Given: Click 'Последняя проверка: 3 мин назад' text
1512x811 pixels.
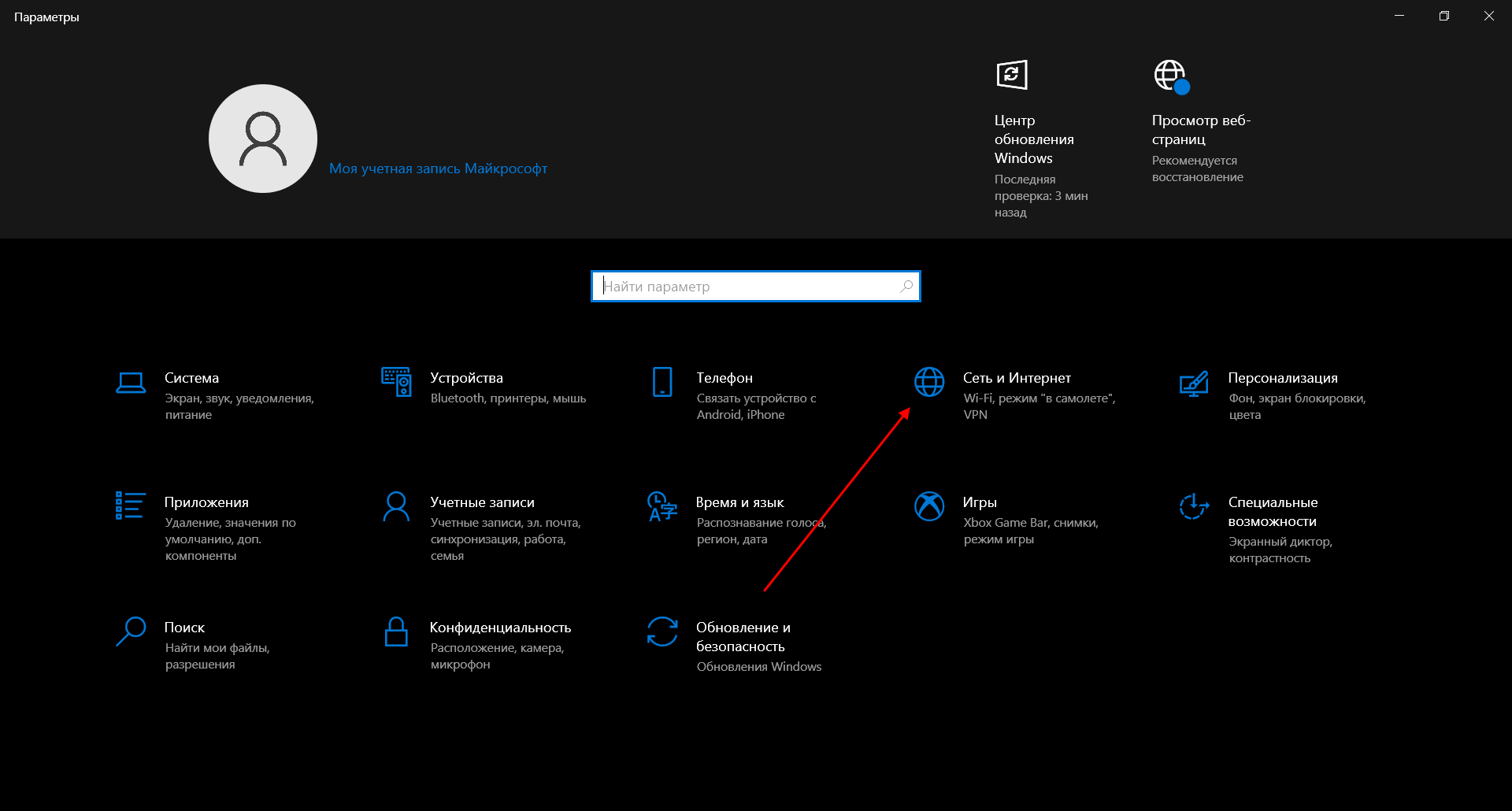Looking at the screenshot, I should 1041,196.
